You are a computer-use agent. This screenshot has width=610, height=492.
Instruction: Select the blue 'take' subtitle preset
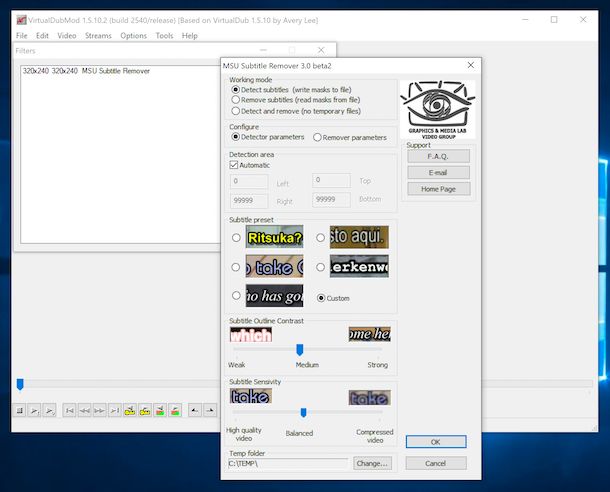point(236,267)
